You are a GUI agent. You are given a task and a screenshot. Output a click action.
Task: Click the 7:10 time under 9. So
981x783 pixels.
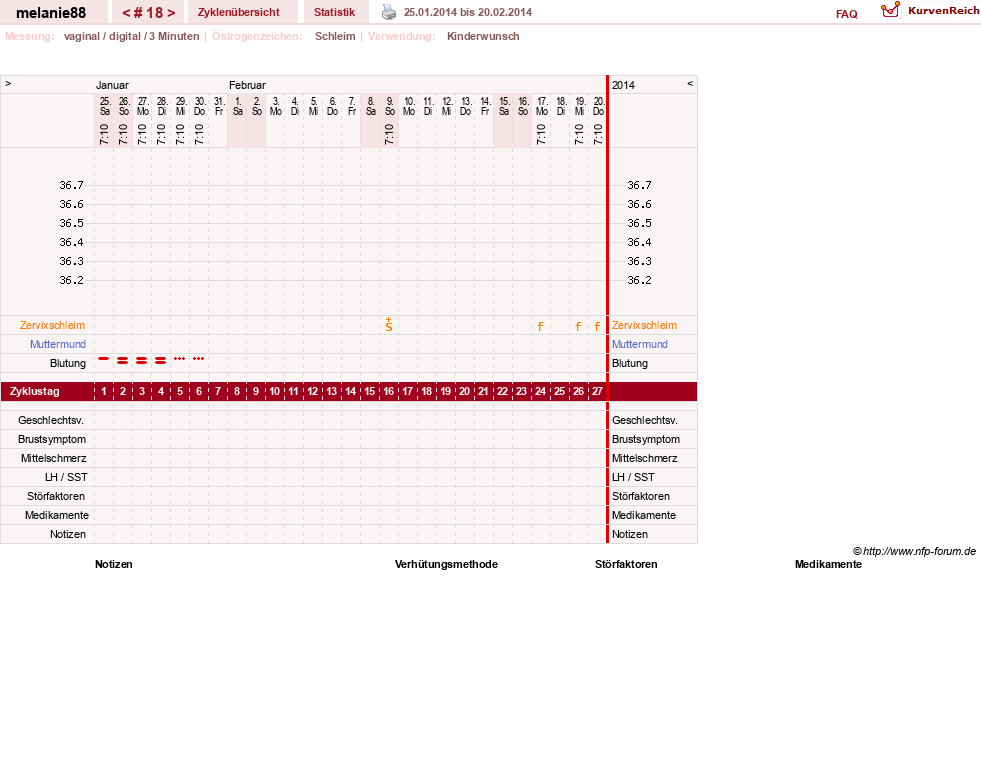[389, 134]
